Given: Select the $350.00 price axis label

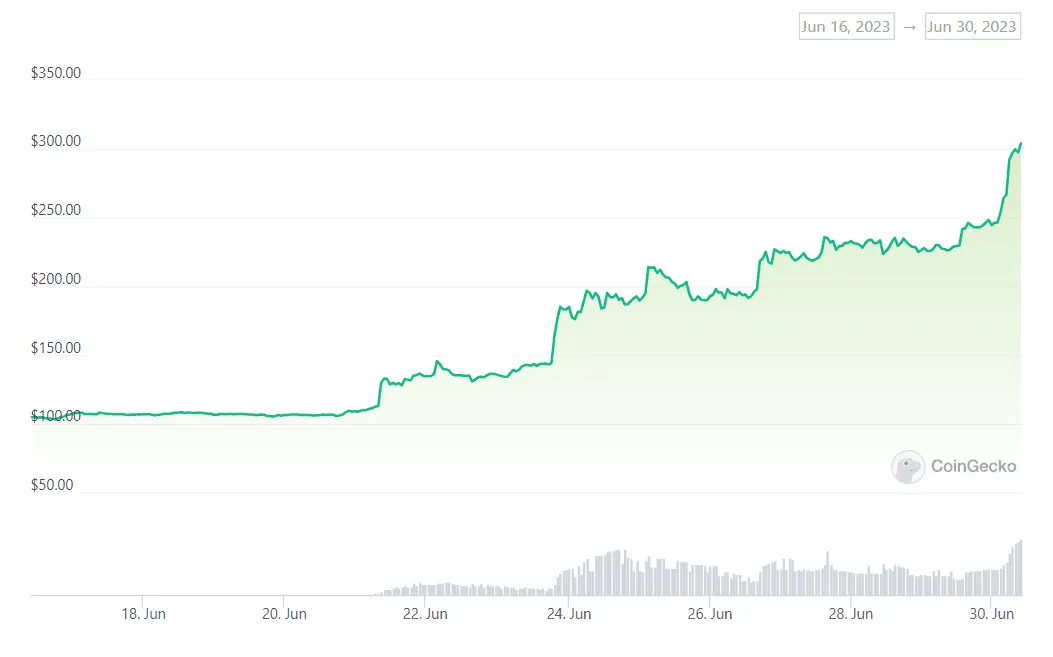Looking at the screenshot, I should (57, 72).
